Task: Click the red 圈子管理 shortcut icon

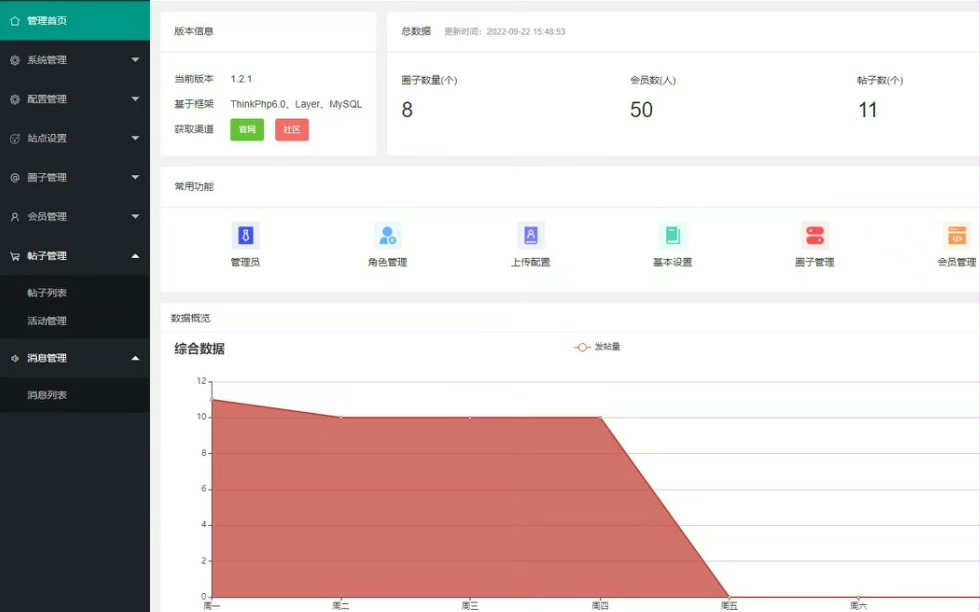Action: tap(815, 236)
